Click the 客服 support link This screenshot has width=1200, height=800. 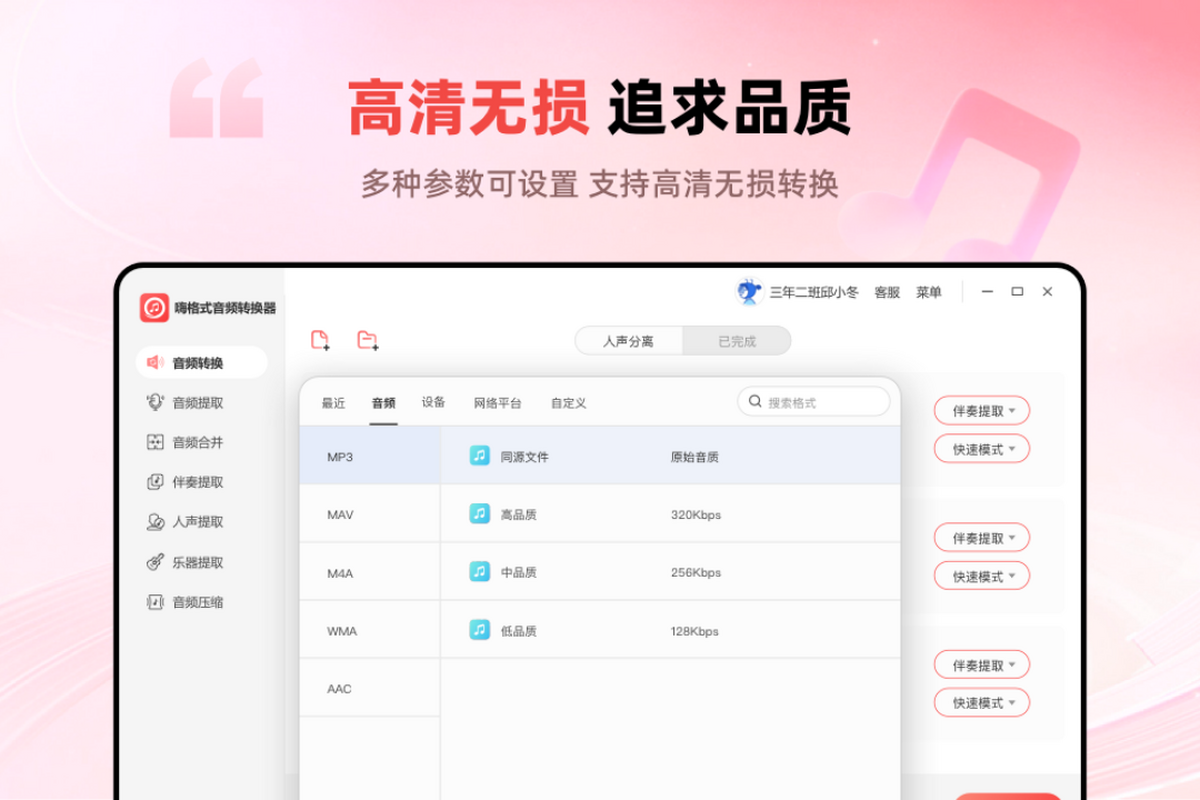click(x=886, y=292)
